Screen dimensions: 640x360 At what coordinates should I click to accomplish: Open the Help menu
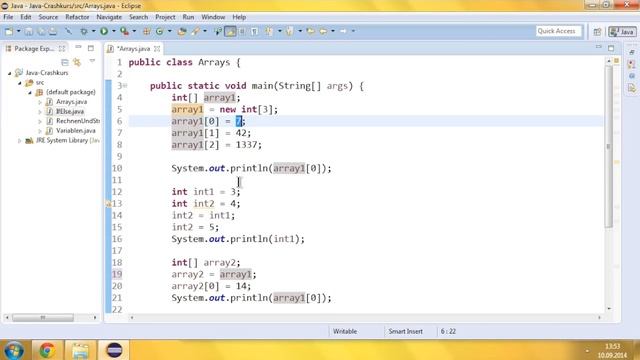[x=239, y=17]
